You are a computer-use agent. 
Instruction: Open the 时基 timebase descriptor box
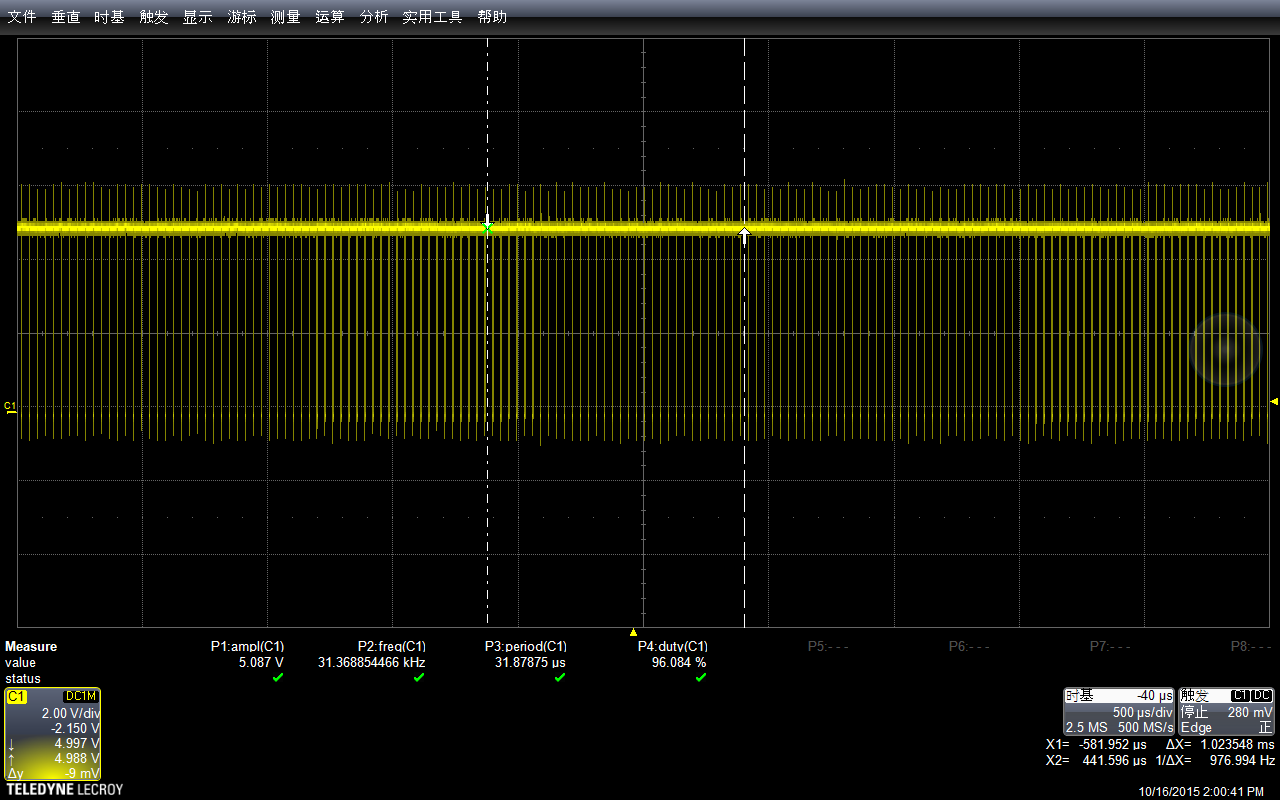(x=1119, y=712)
